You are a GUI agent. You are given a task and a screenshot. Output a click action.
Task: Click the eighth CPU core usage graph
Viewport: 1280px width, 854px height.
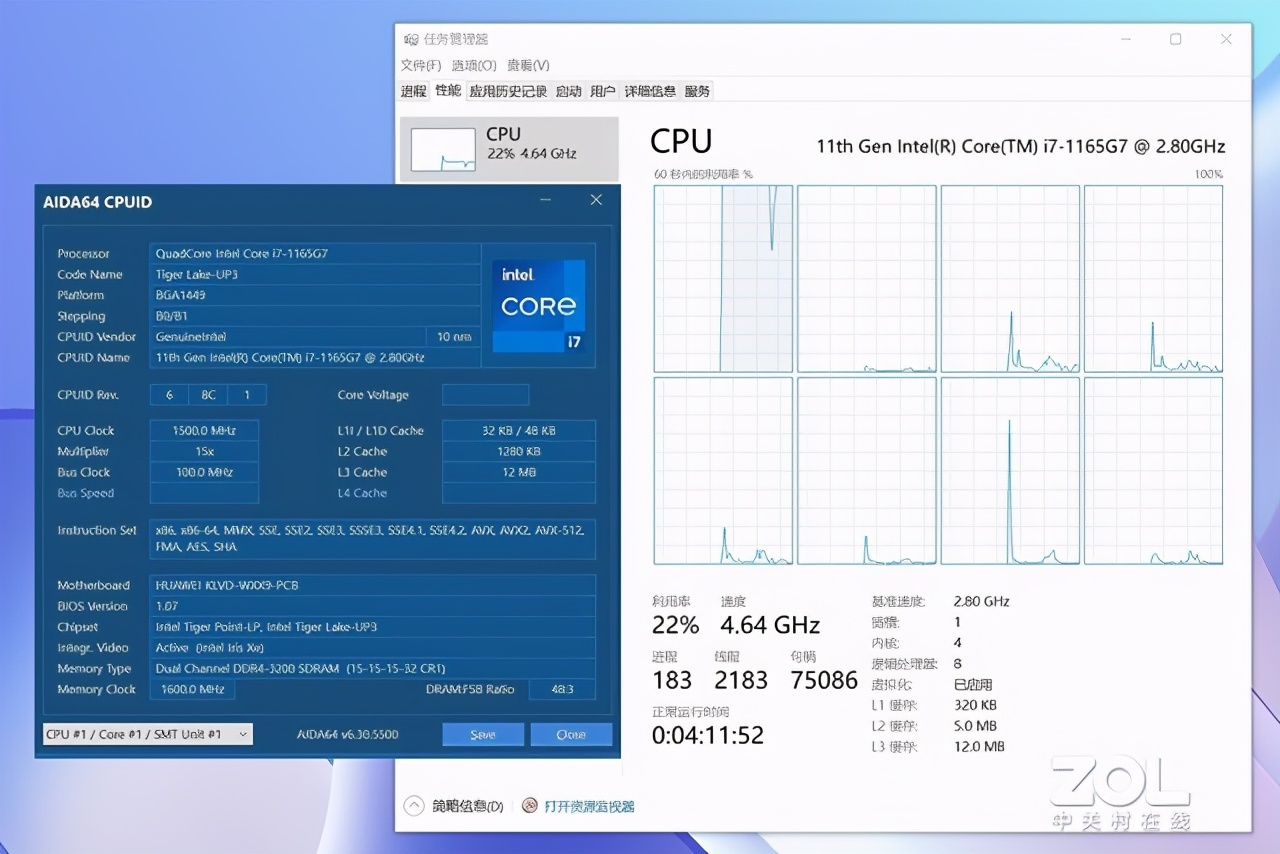pos(1153,470)
